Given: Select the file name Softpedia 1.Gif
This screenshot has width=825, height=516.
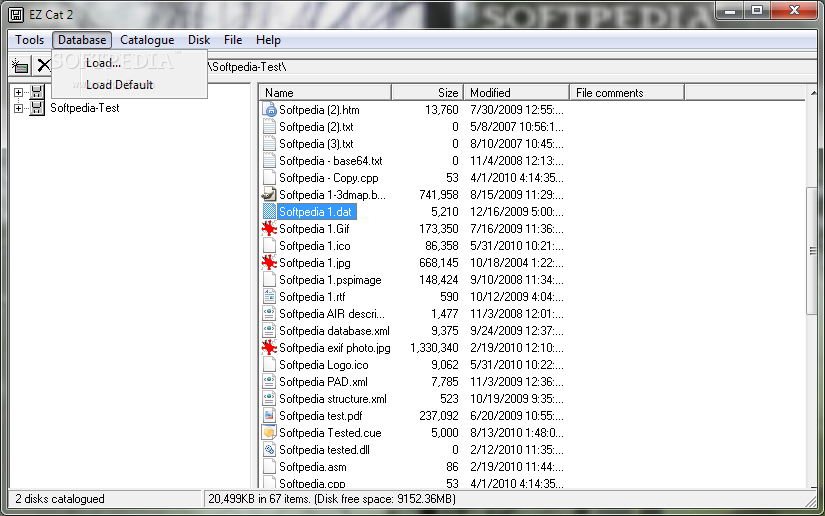Looking at the screenshot, I should tap(314, 229).
